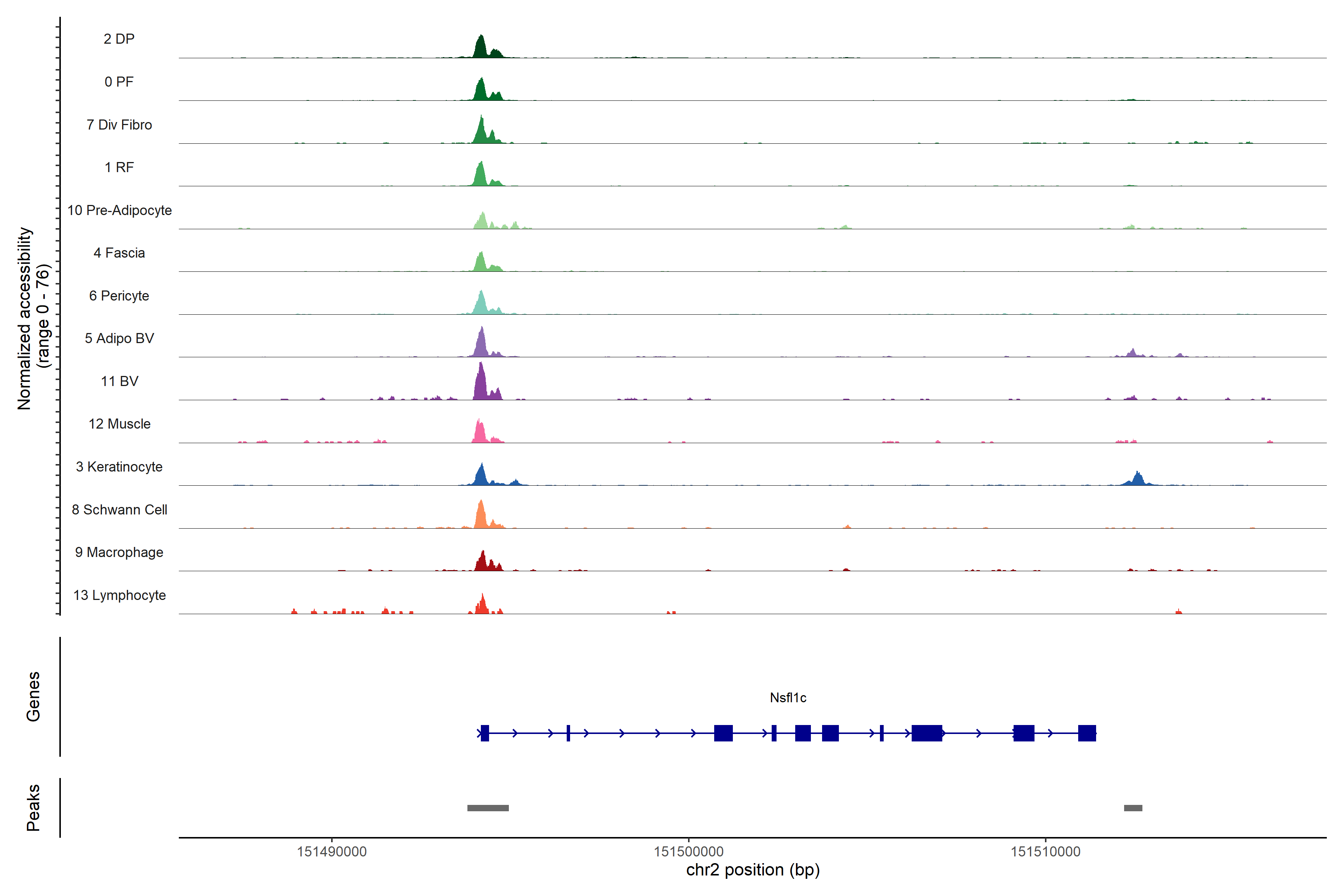1344x896 pixels.
Task: Click the chr2 position (bp) axis title
Action: (x=753, y=870)
